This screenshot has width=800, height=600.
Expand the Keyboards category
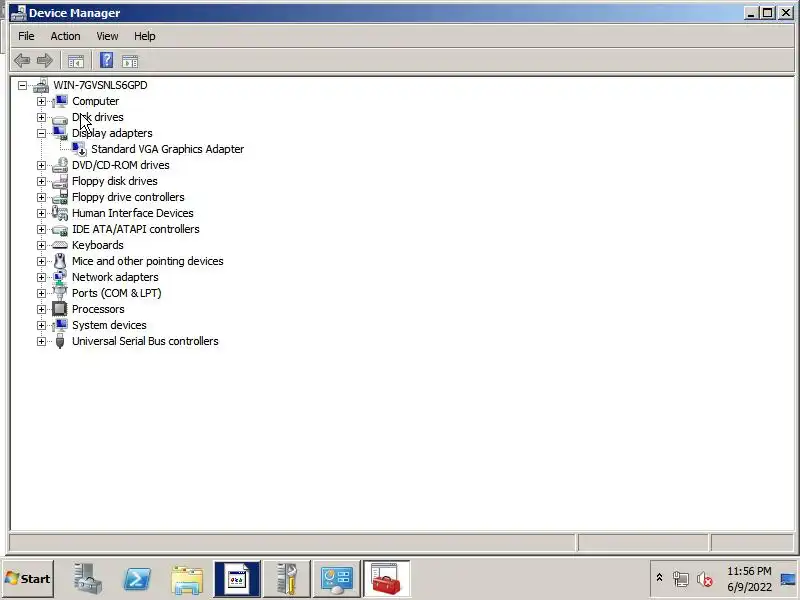tap(41, 245)
